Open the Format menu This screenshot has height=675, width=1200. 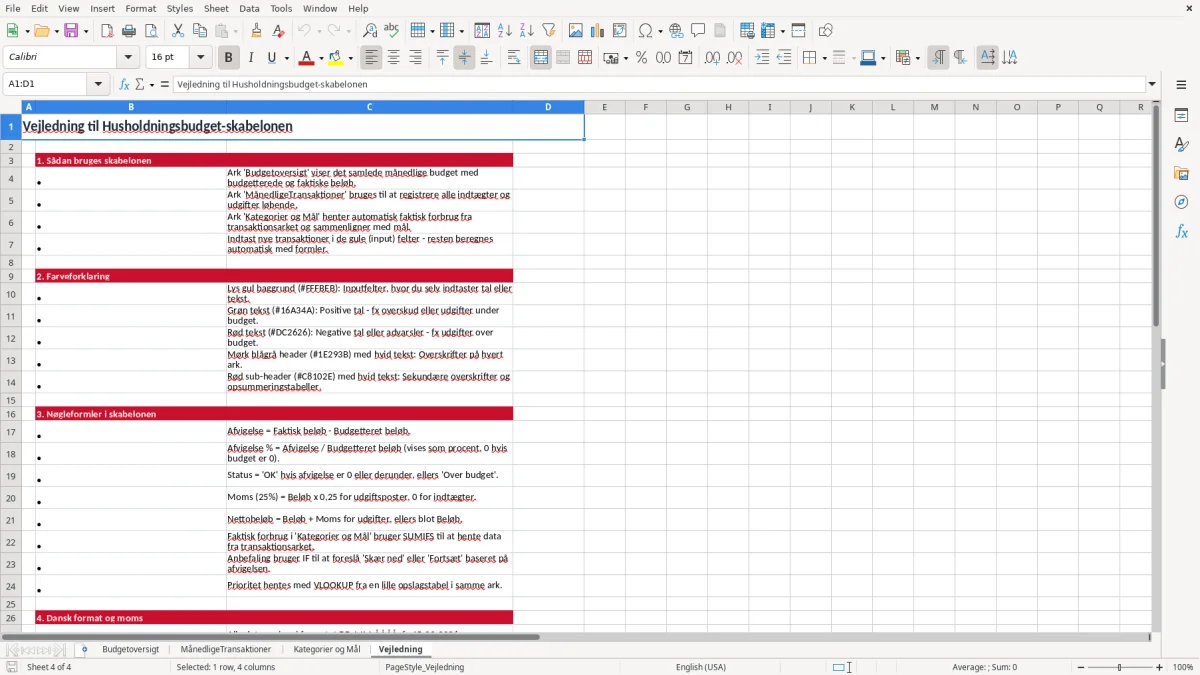point(140,8)
